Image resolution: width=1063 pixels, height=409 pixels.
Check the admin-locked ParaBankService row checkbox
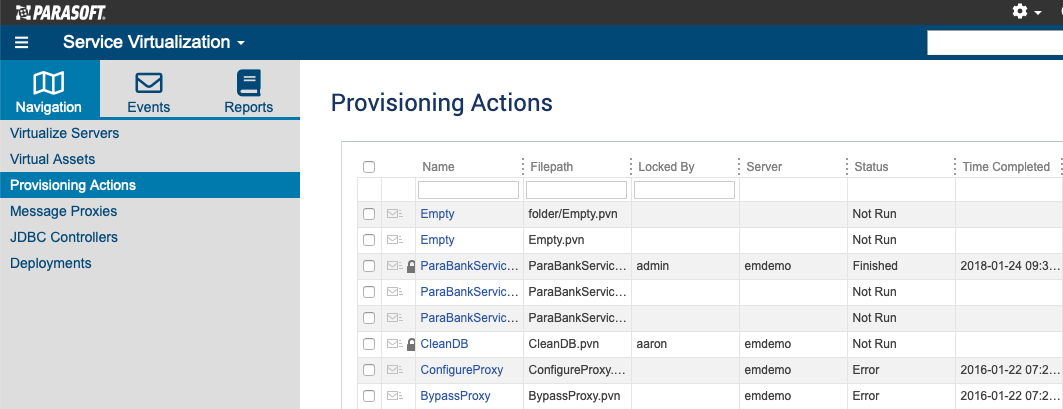pyautogui.click(x=369, y=266)
